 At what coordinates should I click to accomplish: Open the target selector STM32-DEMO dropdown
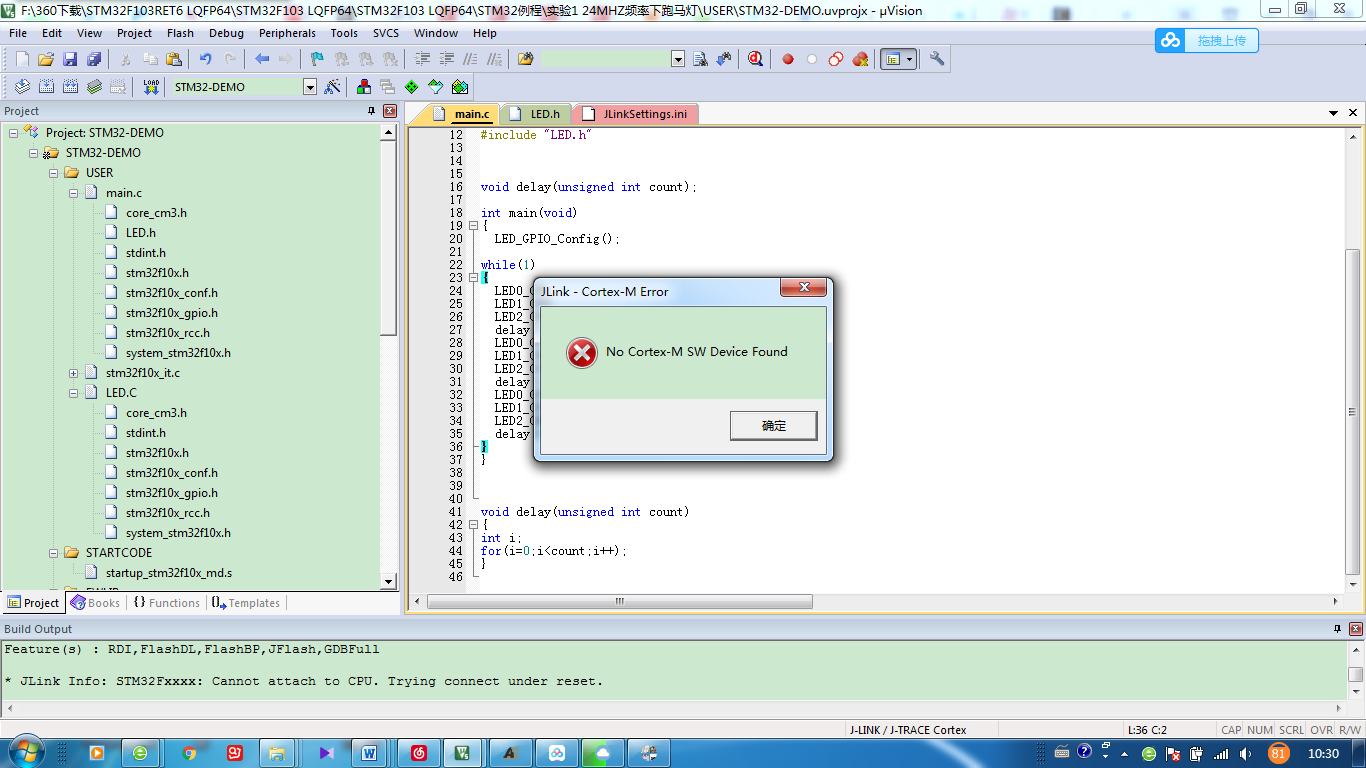click(310, 87)
